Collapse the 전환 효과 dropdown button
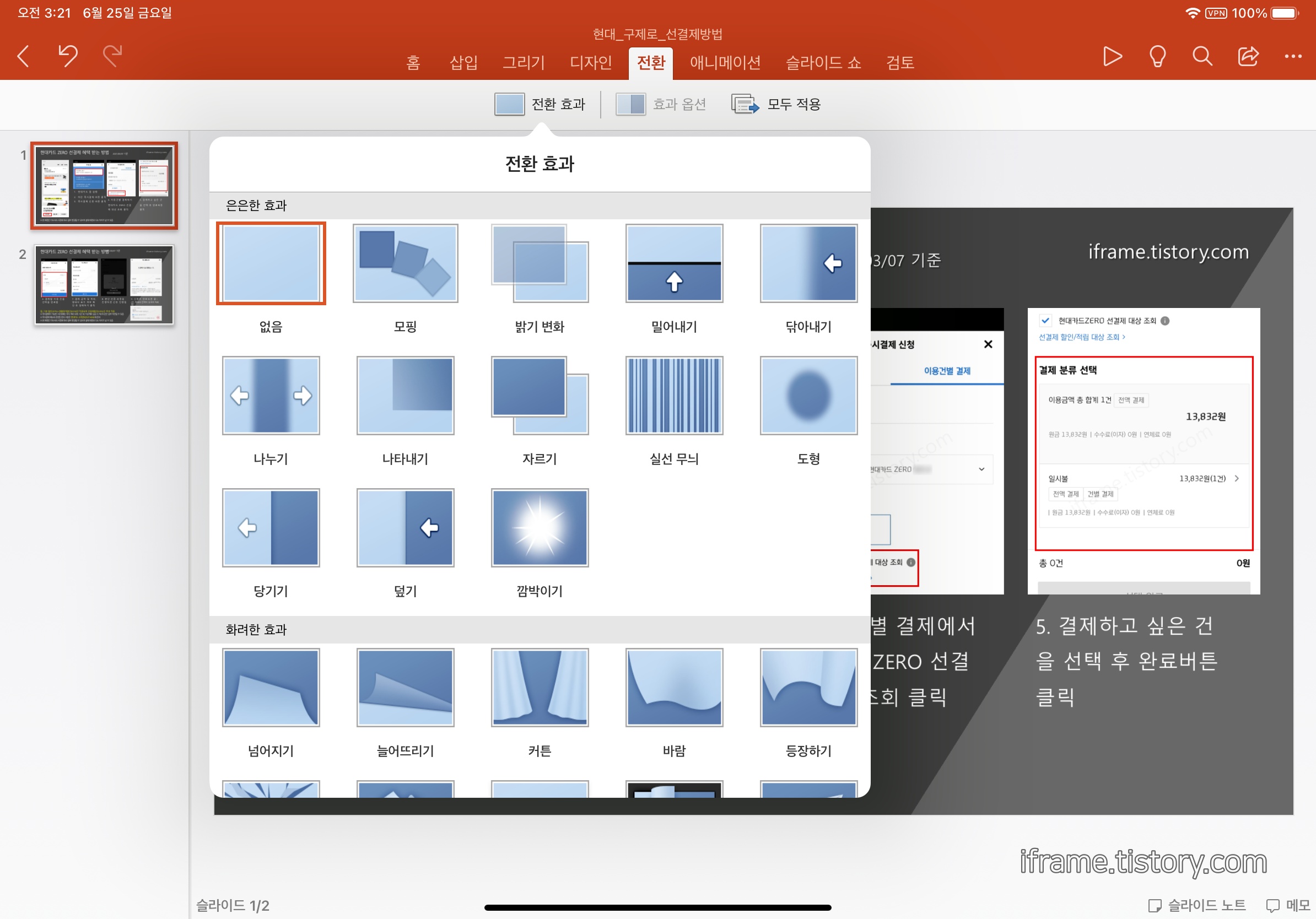The image size is (1316, 919). pos(541,104)
